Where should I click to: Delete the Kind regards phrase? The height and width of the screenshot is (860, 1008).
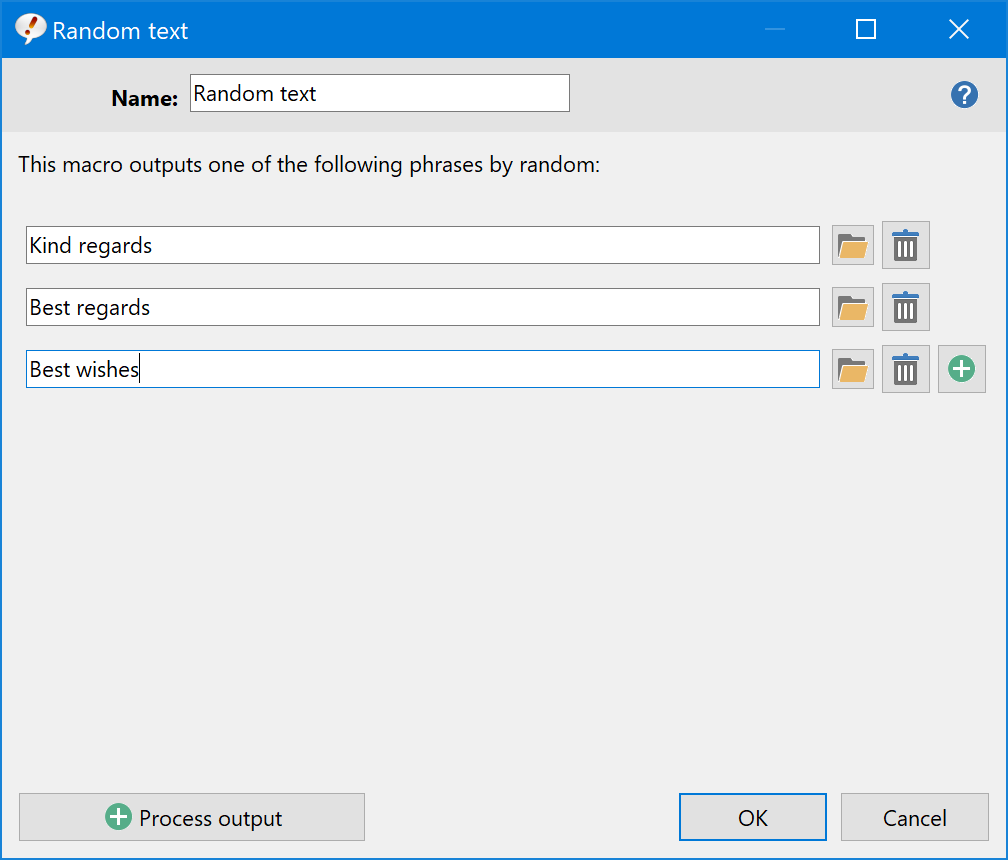point(905,245)
